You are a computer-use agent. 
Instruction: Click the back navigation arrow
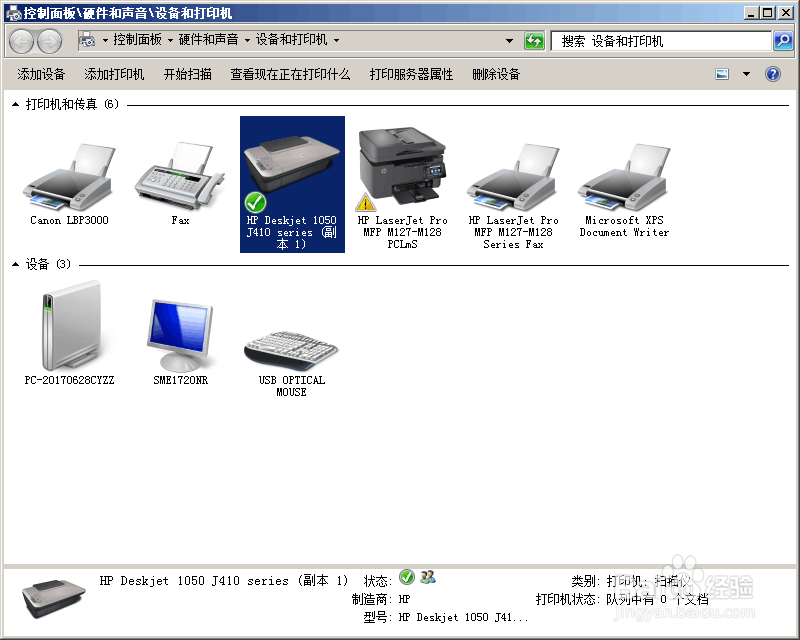point(21,41)
